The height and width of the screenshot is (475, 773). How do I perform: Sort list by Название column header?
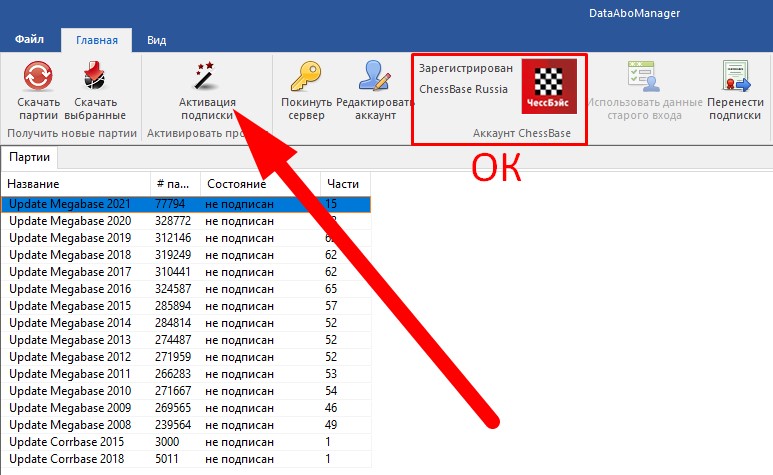pyautogui.click(x=75, y=184)
